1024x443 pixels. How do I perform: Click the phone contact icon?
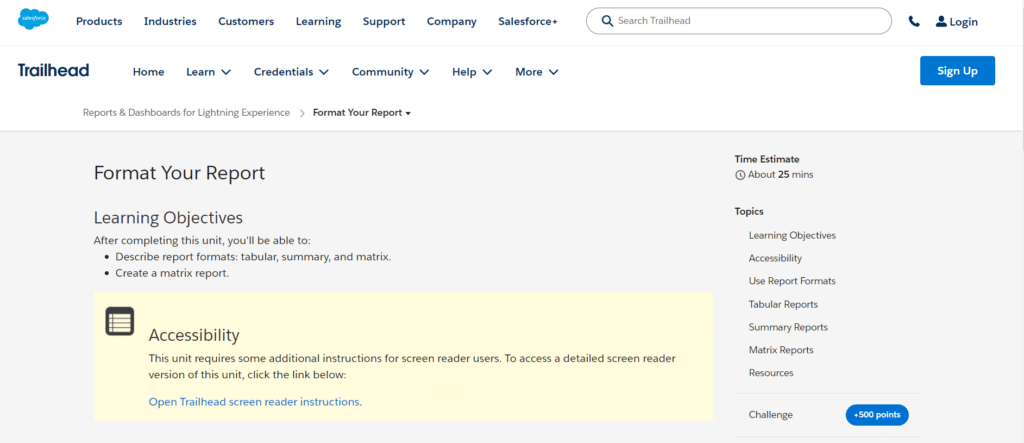coord(914,22)
